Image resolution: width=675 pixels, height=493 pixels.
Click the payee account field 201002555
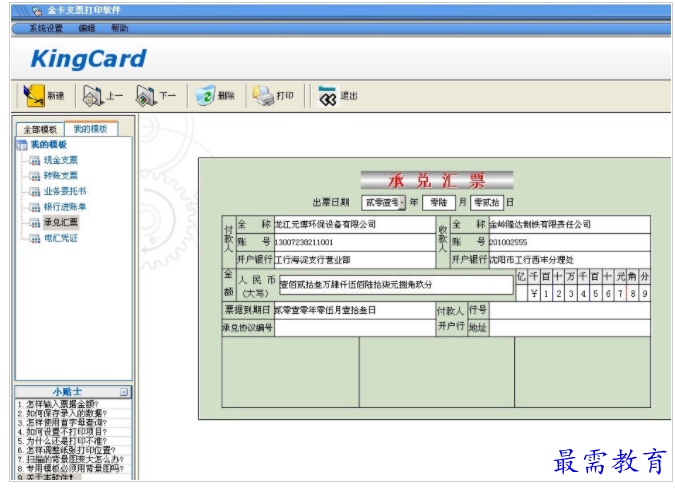click(x=569, y=242)
